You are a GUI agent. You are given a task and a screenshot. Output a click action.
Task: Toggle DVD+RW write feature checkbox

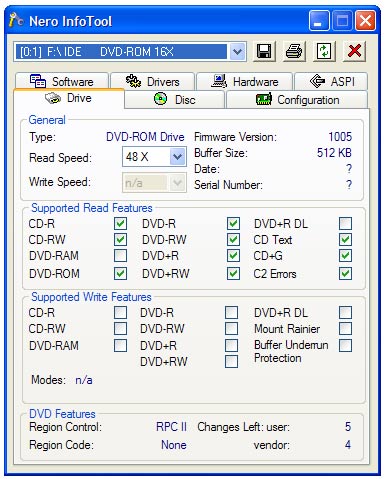click(x=231, y=362)
